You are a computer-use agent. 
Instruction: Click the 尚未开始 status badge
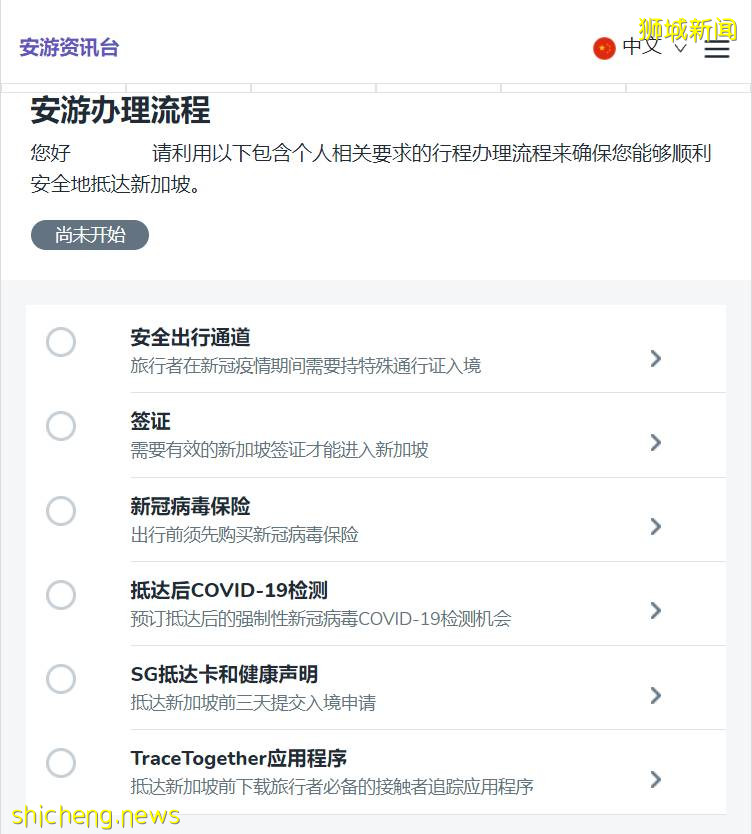click(89, 235)
